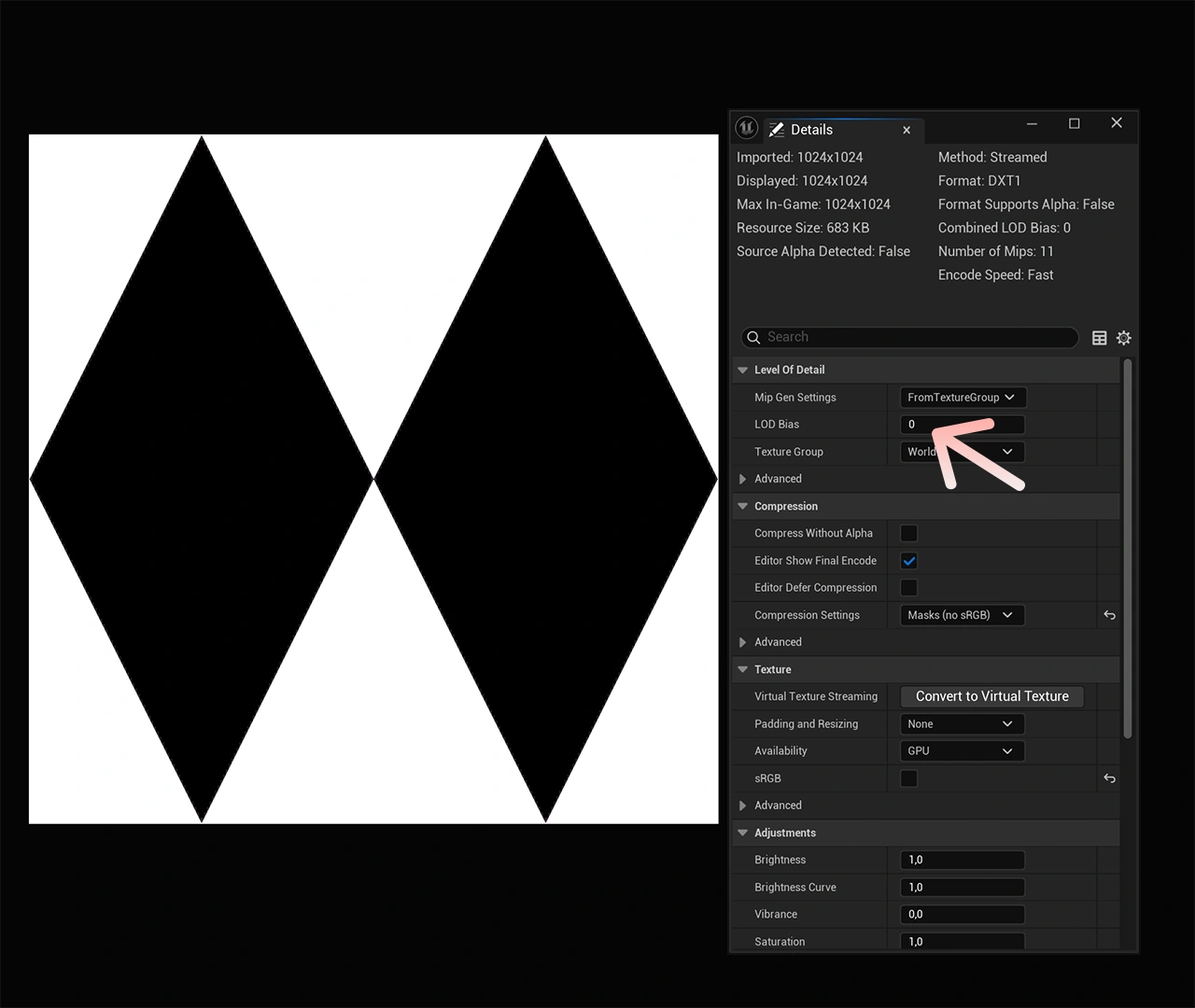
Task: Click the 'Resource Size: 683 KB' text
Action: coord(803,228)
